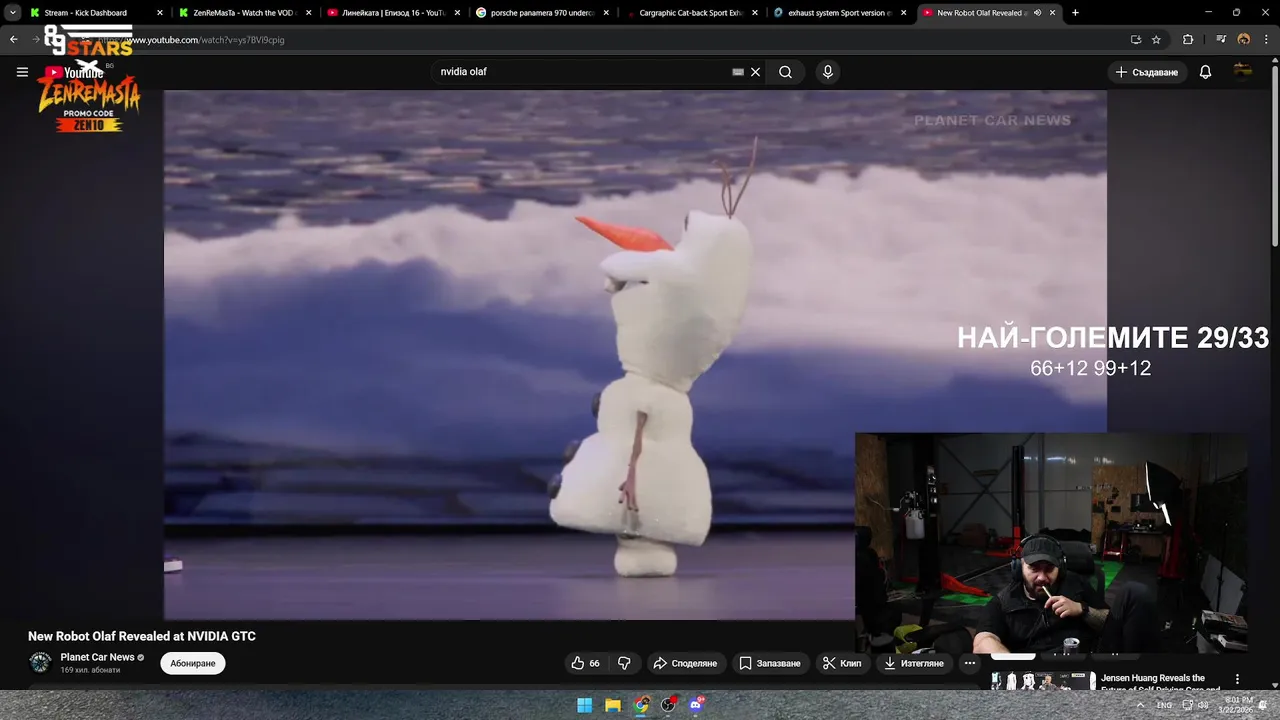Close the Kick Dashboard tab

(x=159, y=13)
